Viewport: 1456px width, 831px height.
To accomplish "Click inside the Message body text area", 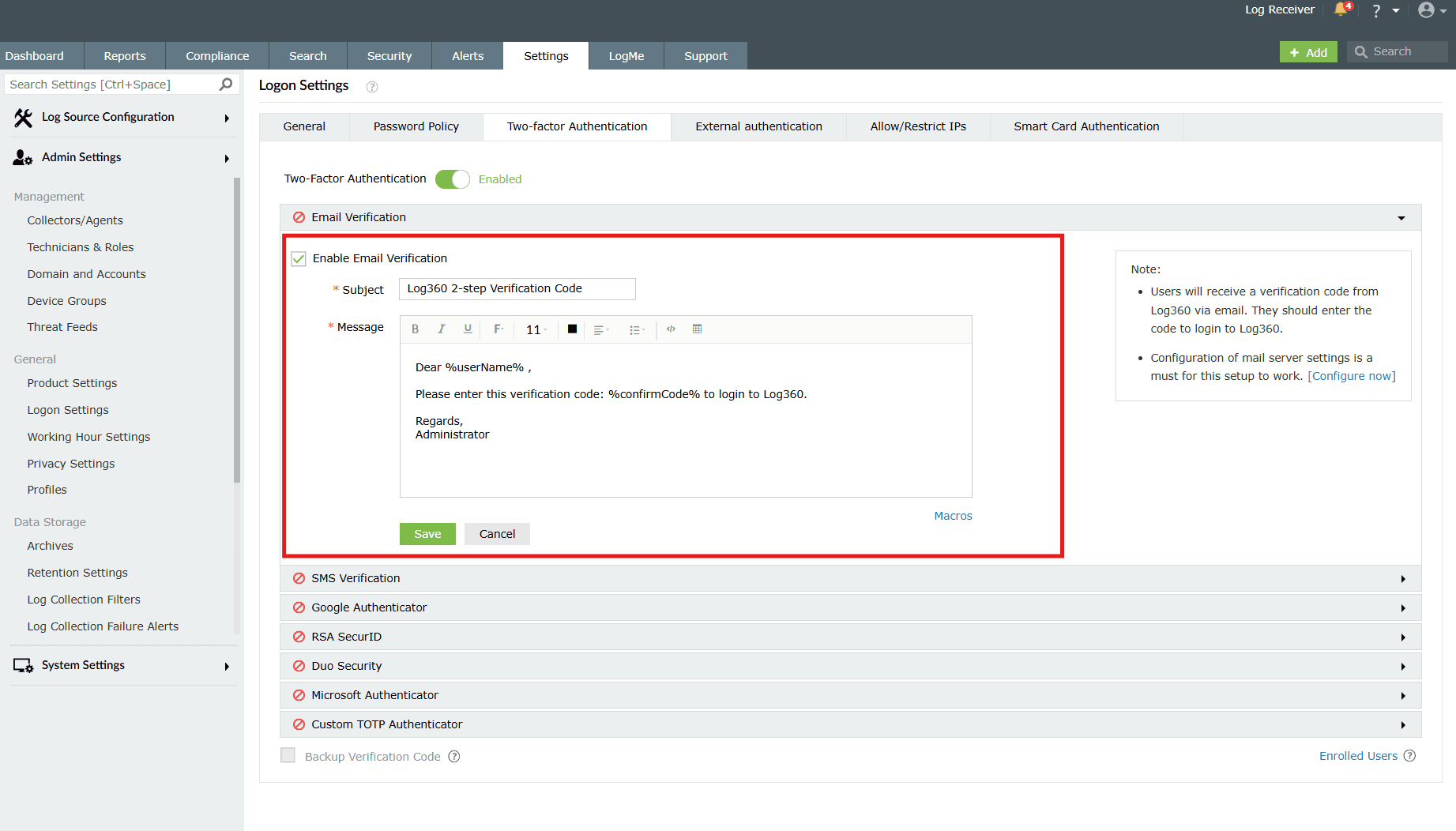I will (686, 420).
